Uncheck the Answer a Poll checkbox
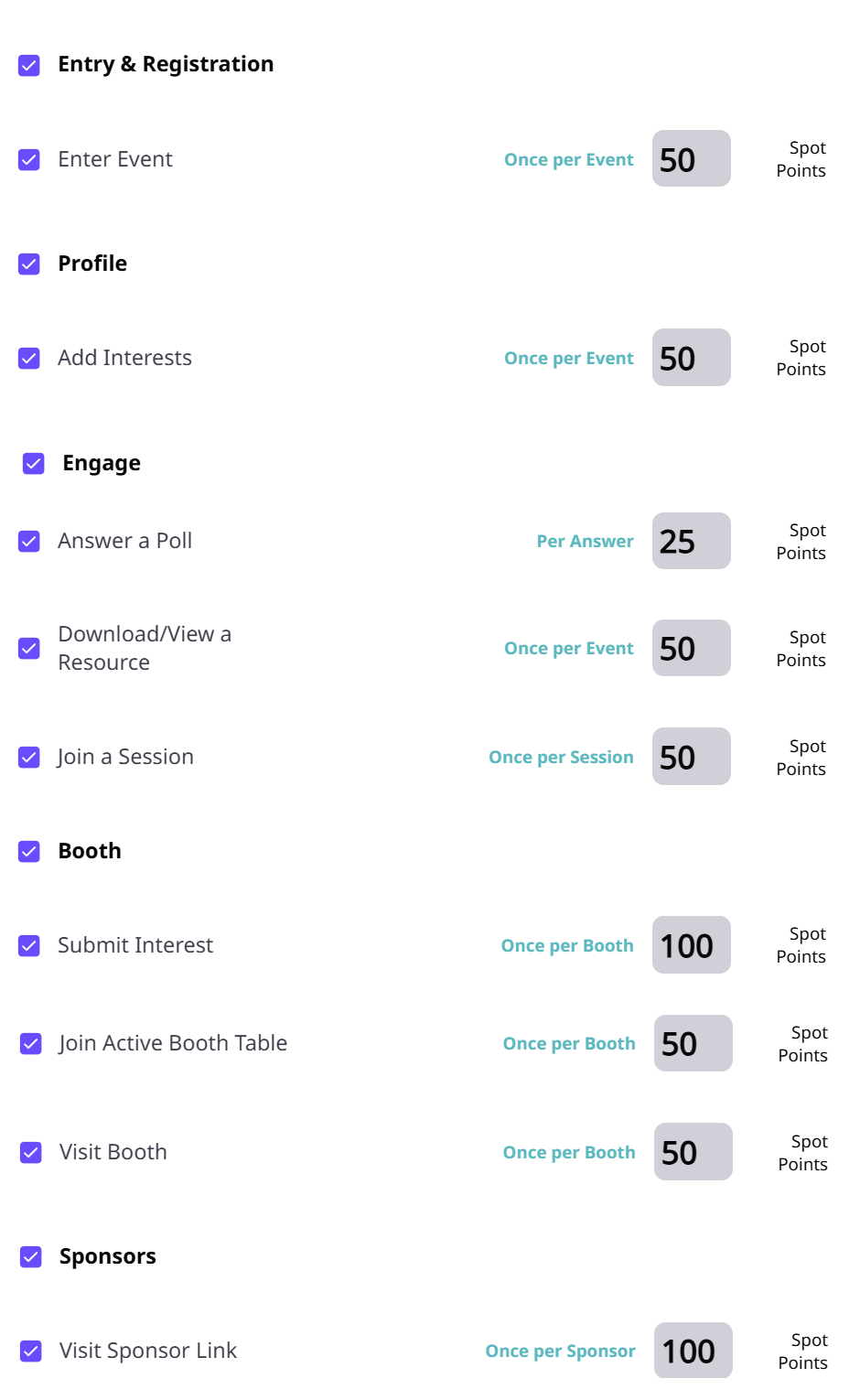Viewport: 860px width, 1400px height. pos(29,542)
